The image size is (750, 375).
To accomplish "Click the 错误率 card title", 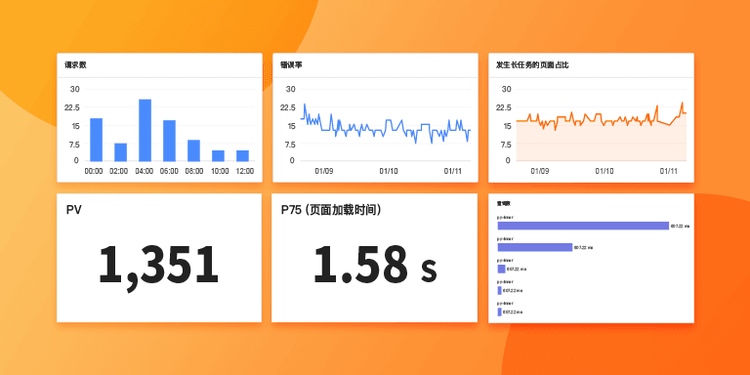I will tap(291, 65).
